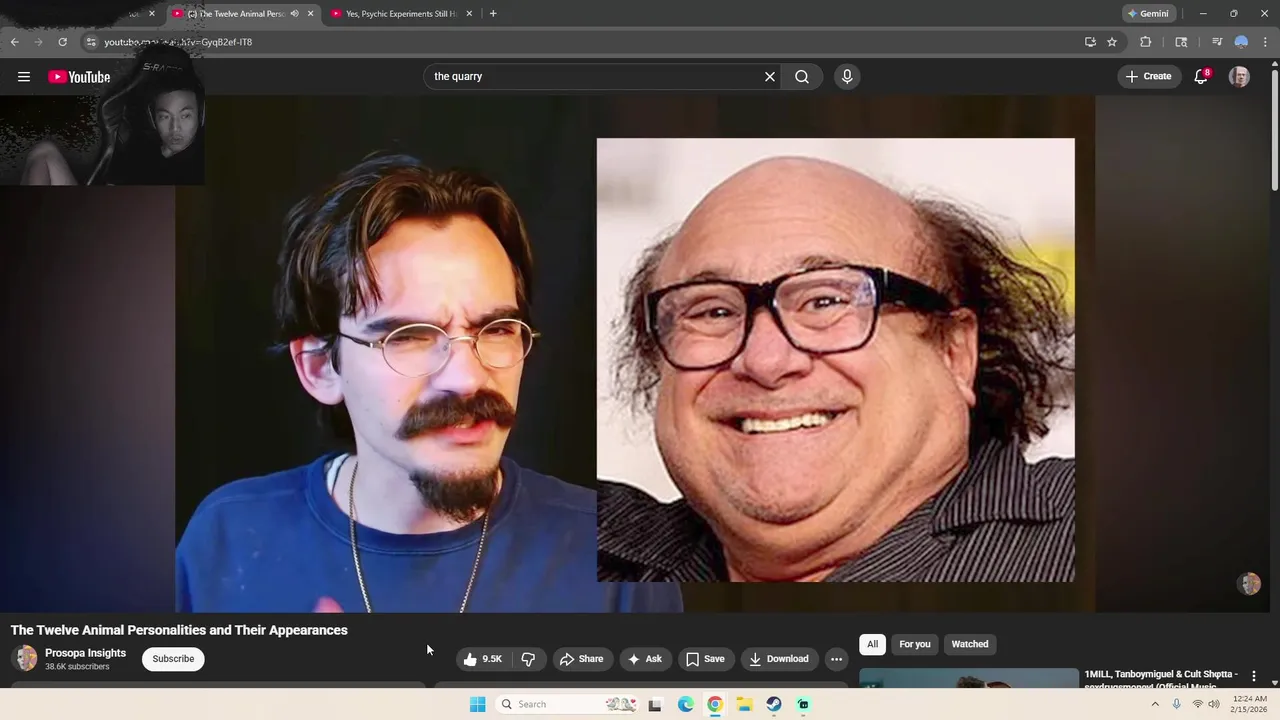Clear the search box with the X
Screen dimensions: 1280x720
(770, 77)
